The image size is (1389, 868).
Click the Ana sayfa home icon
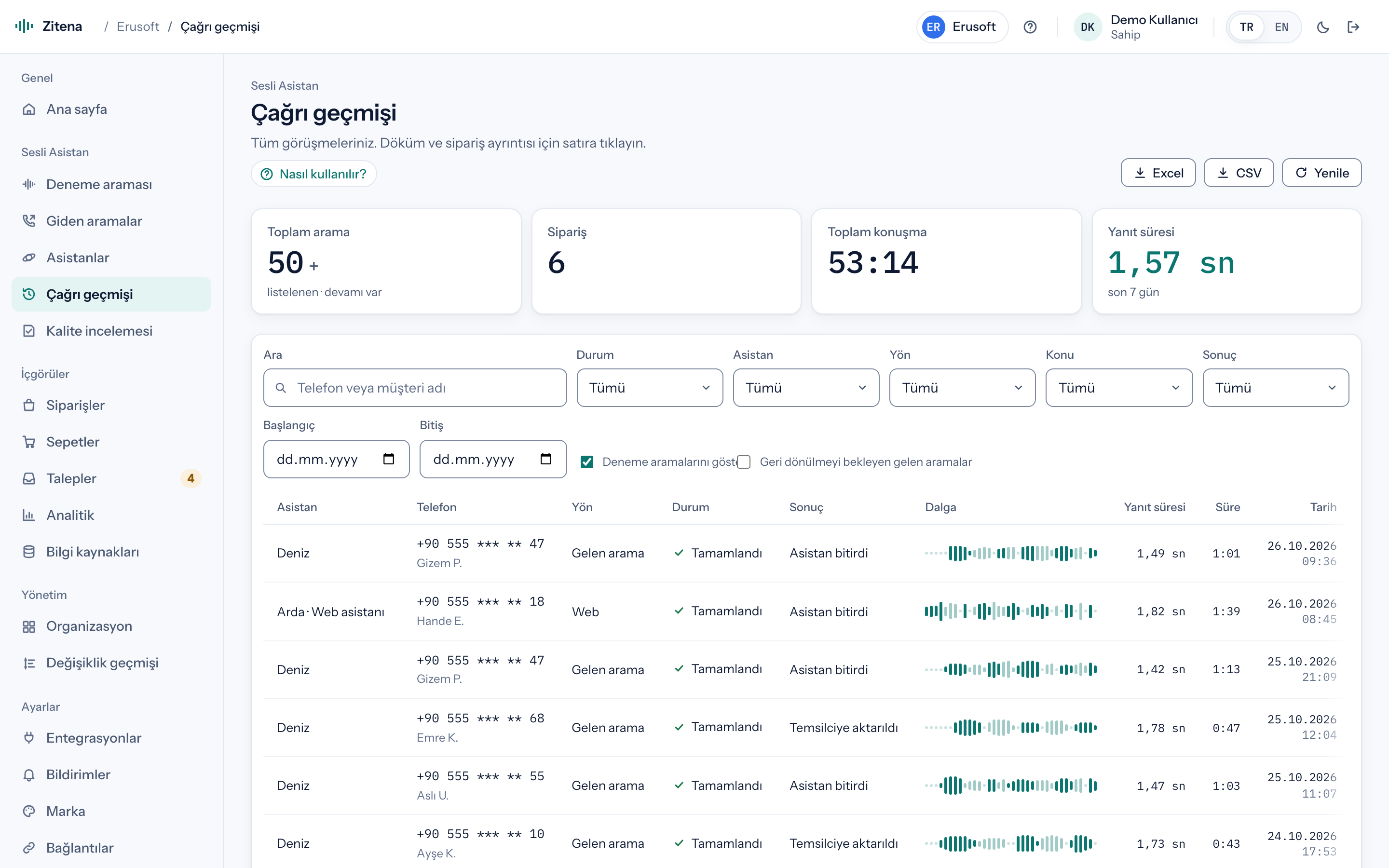click(x=29, y=109)
